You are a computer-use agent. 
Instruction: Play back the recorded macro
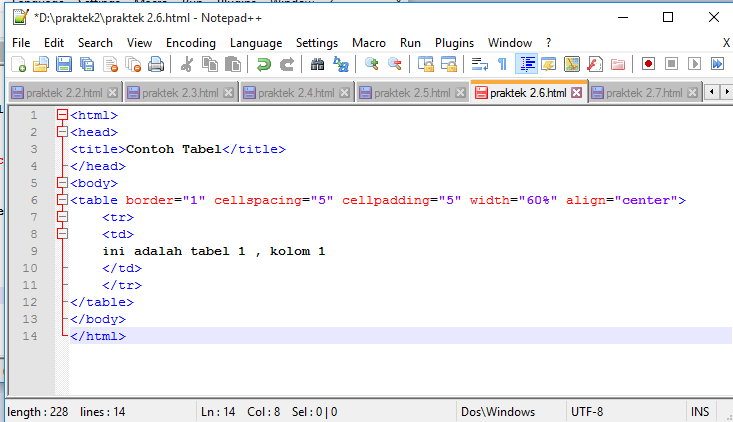(x=695, y=64)
